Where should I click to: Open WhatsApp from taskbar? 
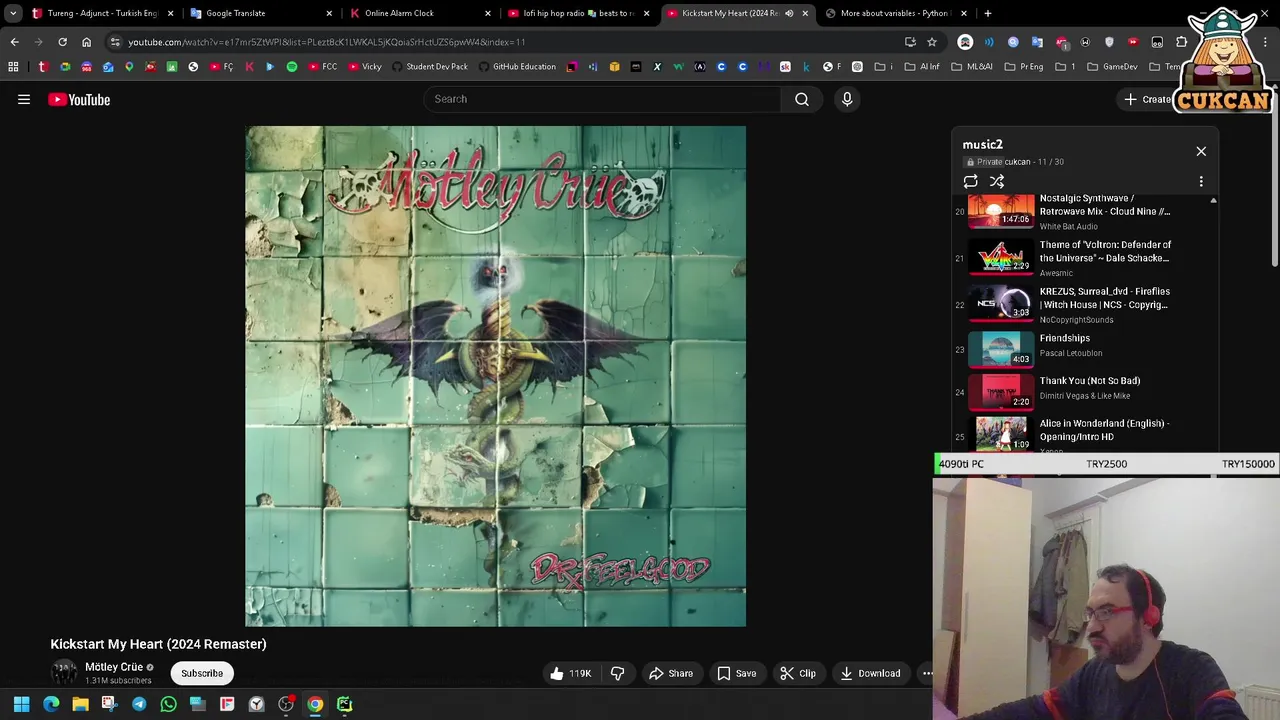168,705
